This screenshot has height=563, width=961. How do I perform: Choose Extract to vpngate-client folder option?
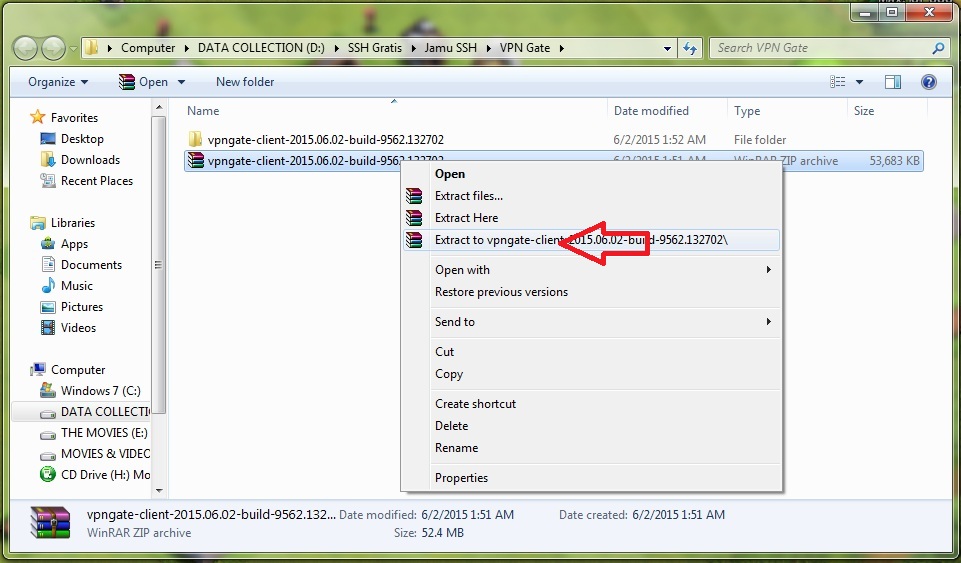click(x=591, y=240)
